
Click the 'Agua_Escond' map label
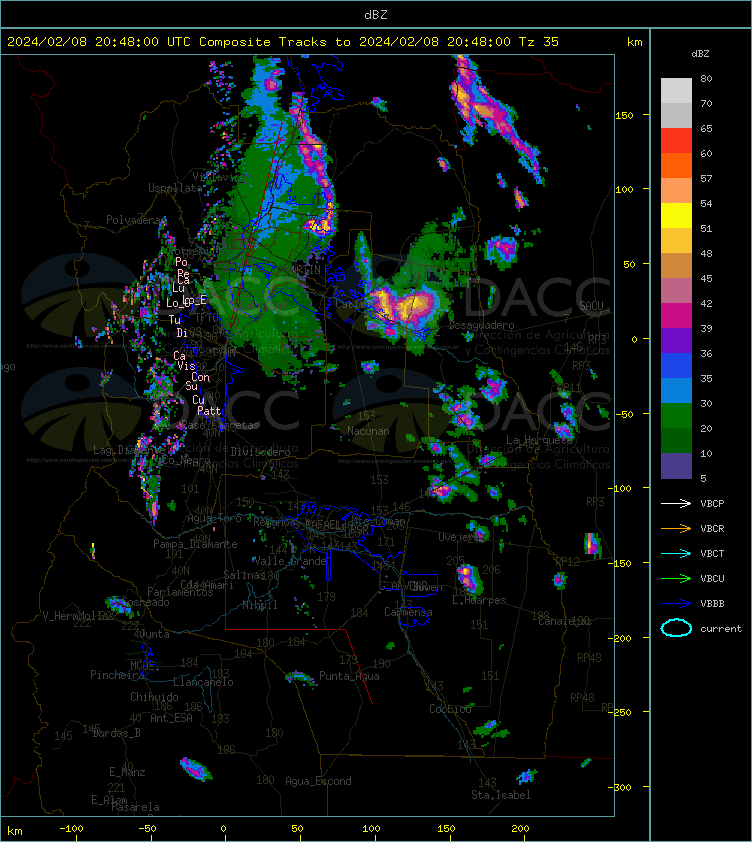318,781
